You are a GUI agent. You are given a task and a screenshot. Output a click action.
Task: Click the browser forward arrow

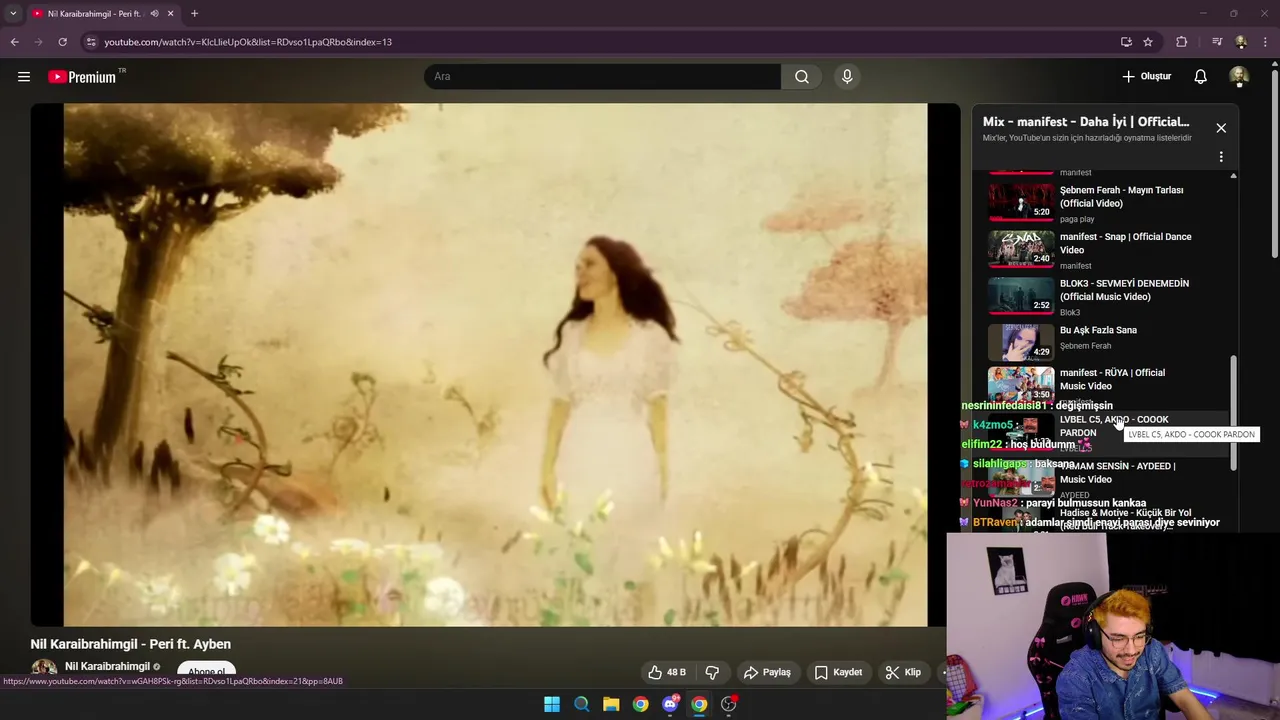coord(38,42)
